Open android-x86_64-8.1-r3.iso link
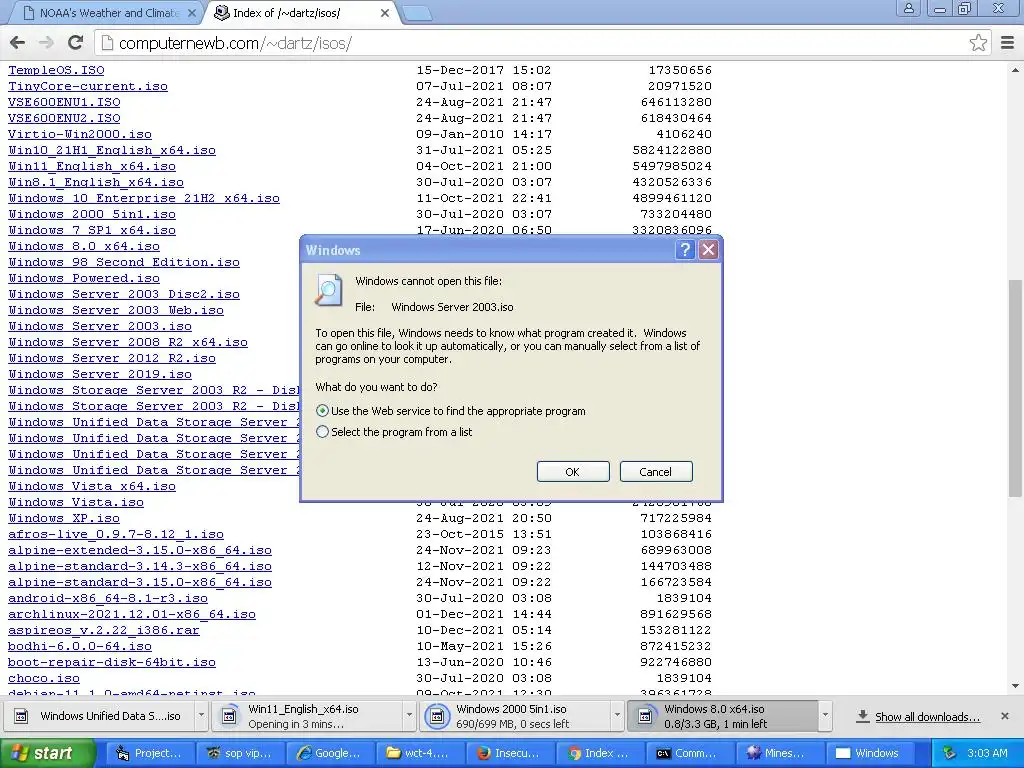 108,598
